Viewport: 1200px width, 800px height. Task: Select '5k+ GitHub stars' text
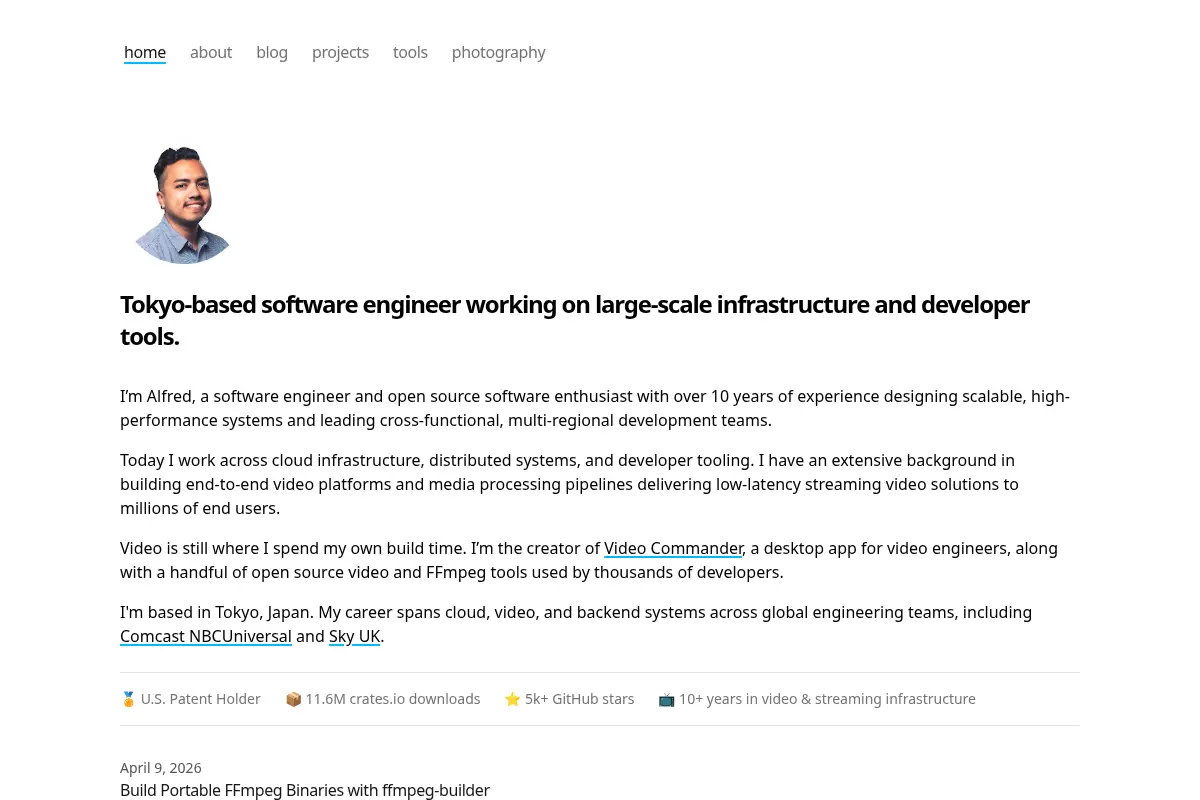[x=580, y=699]
